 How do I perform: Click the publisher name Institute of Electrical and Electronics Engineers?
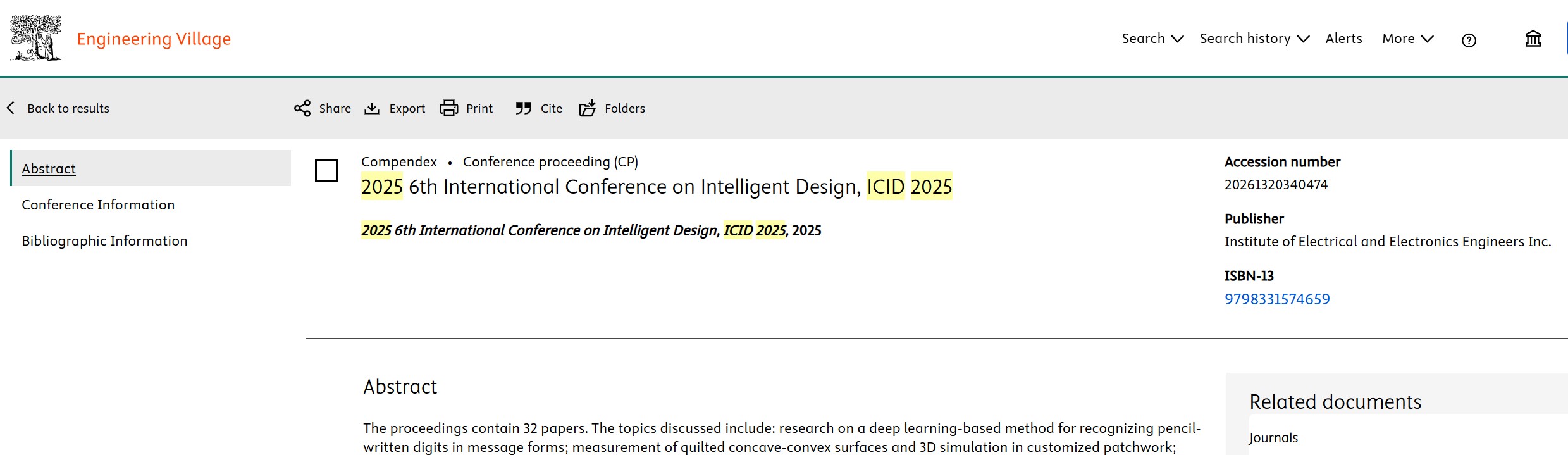click(1388, 242)
